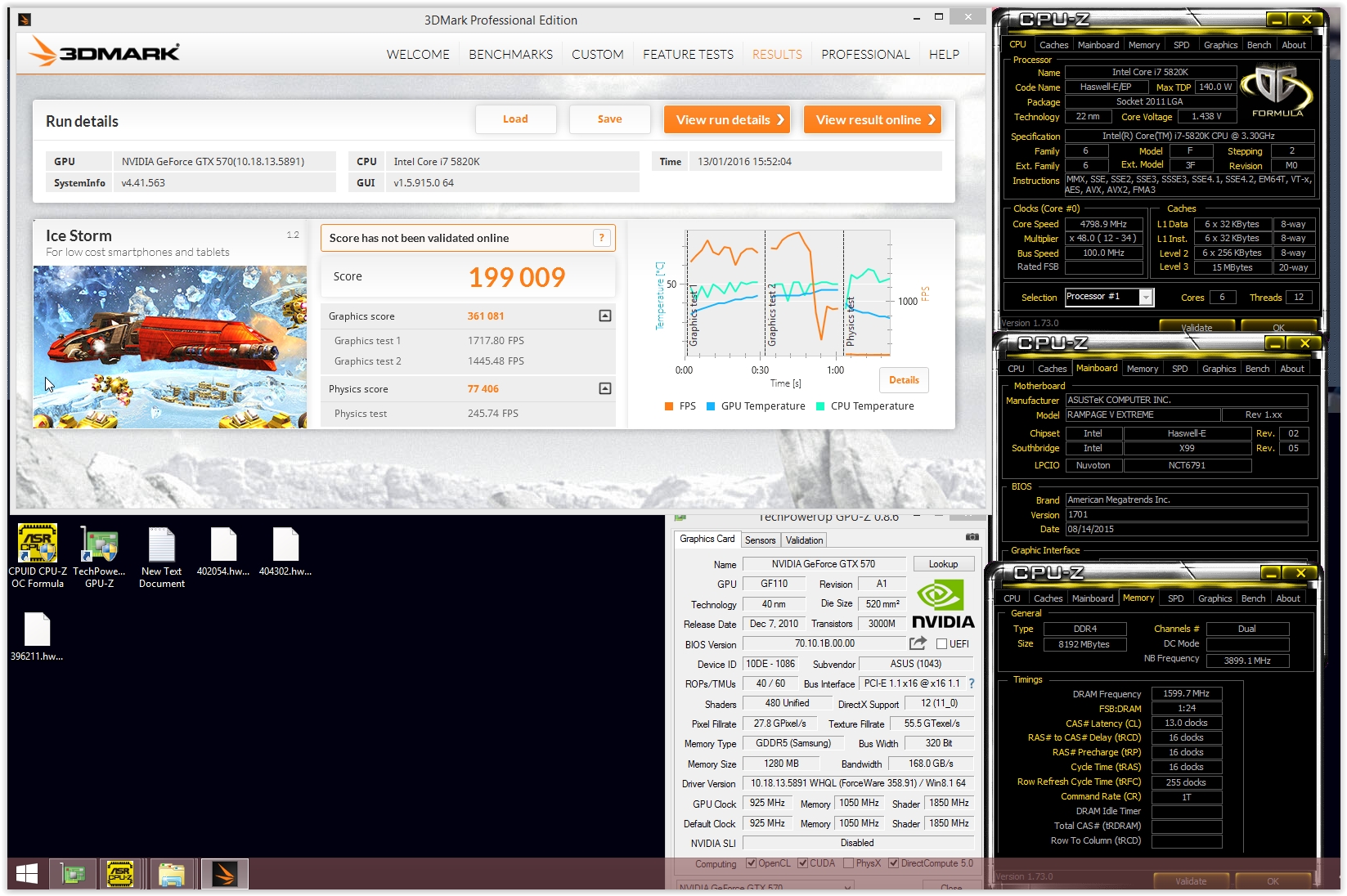
Task: Switch to 3DMark from the taskbar
Action: 224,875
